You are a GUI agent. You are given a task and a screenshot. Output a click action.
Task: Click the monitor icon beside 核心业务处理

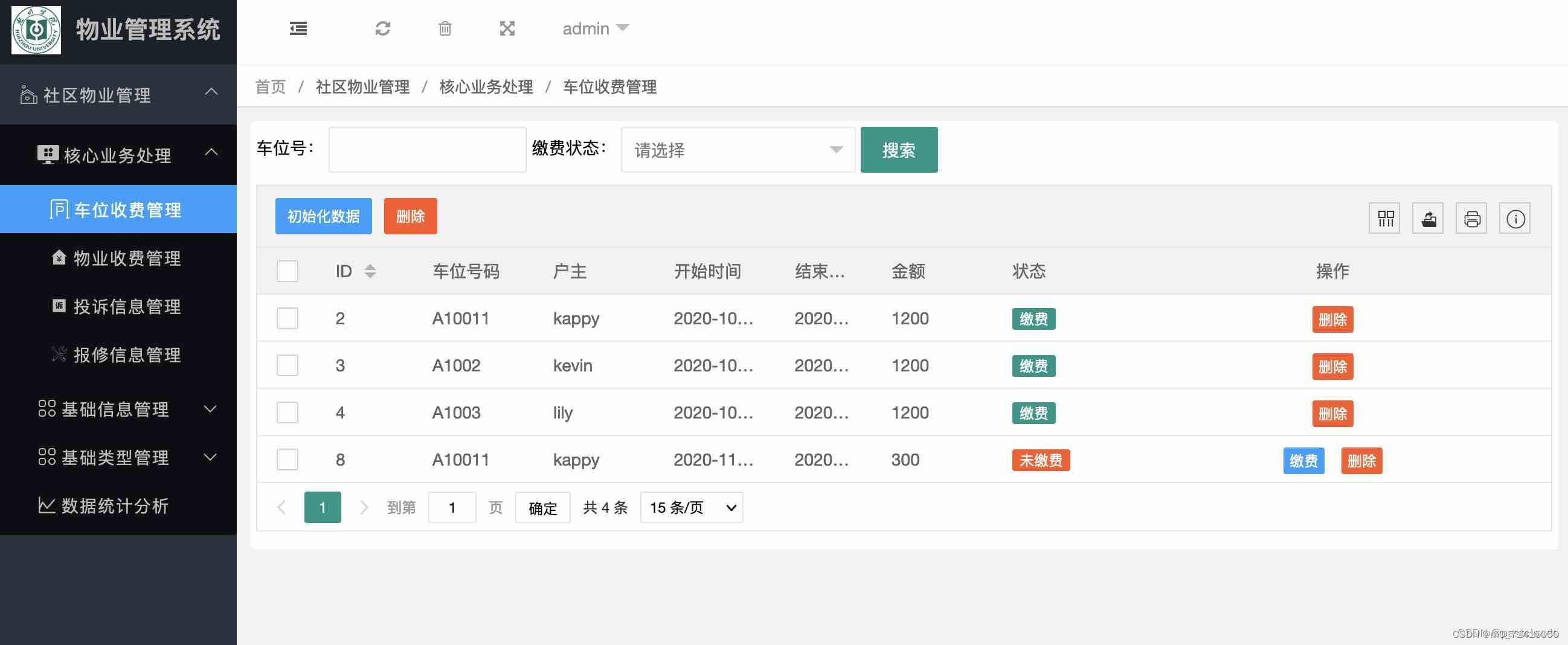pyautogui.click(x=48, y=155)
